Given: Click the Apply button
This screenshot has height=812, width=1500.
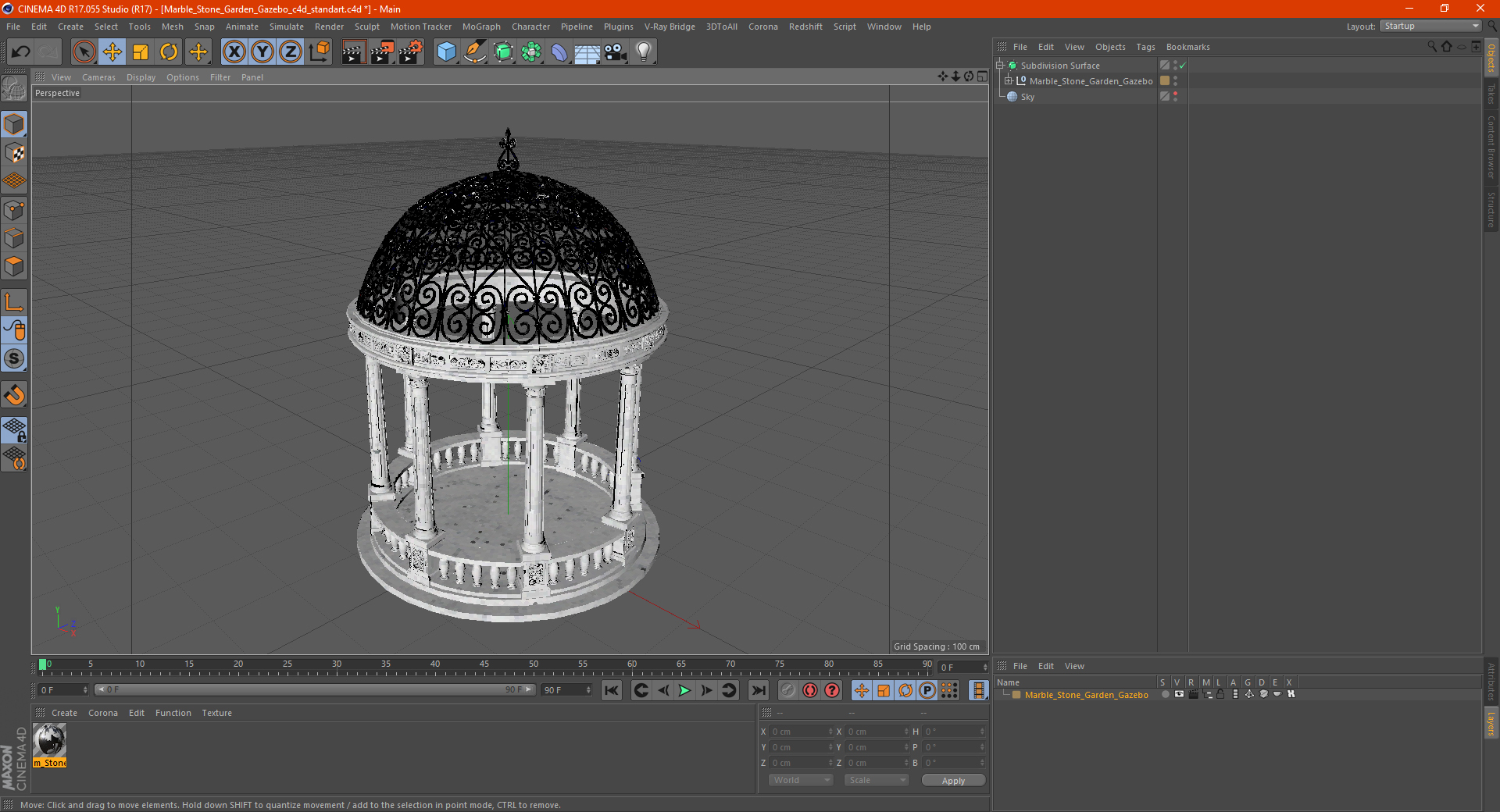Looking at the screenshot, I should 953,781.
